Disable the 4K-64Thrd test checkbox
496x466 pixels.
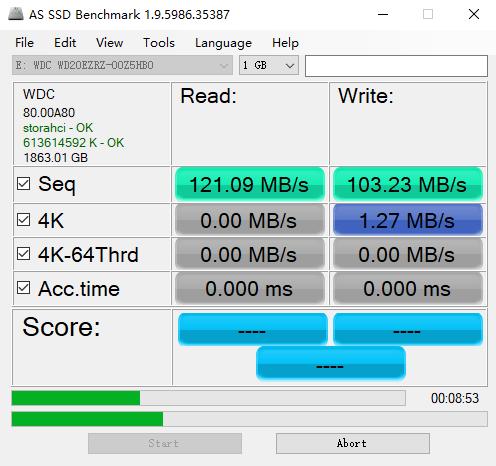[24, 254]
